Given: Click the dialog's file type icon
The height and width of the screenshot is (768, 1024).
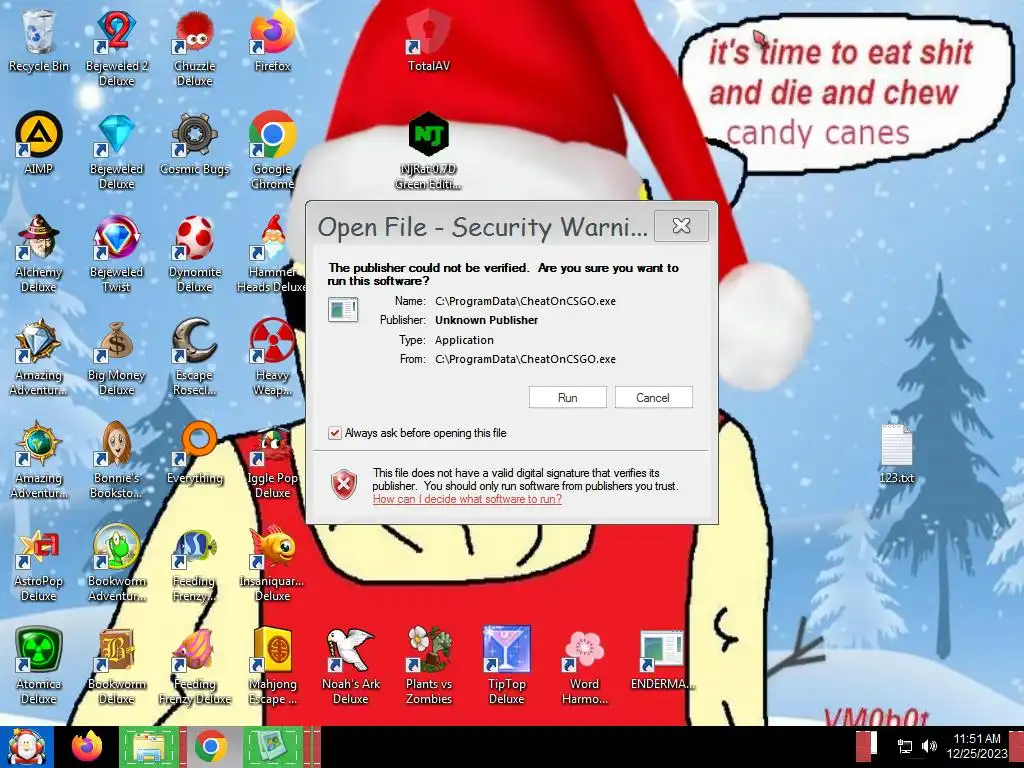Looking at the screenshot, I should click(x=343, y=310).
